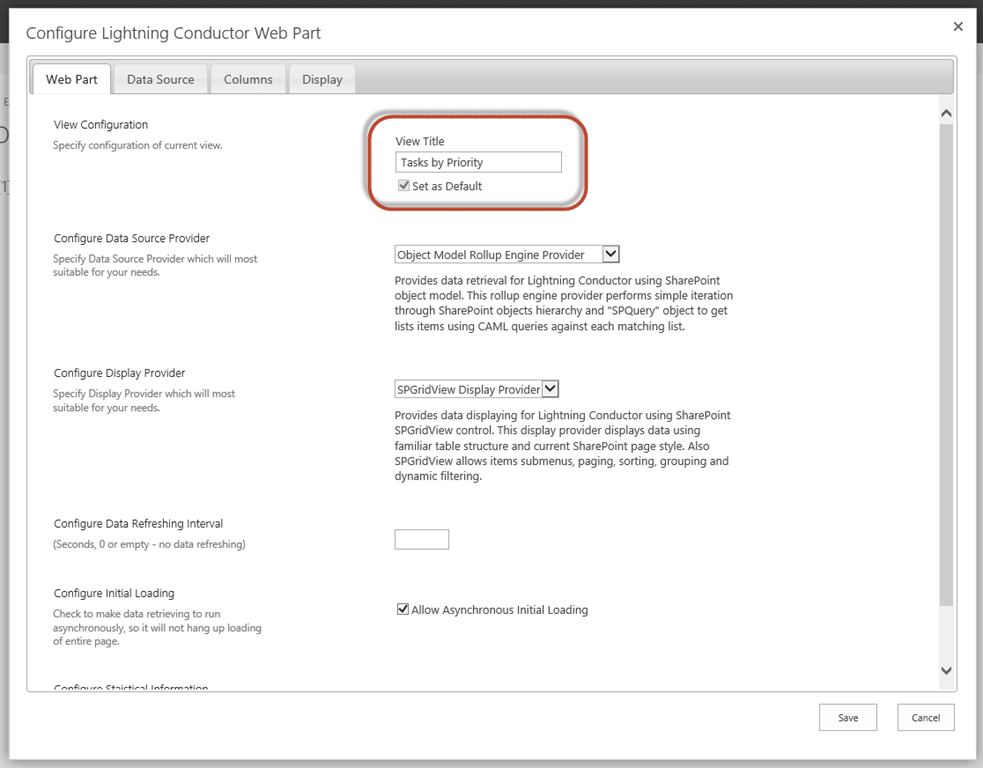
Task: Click the vertical scrollbar thumb
Action: [x=947, y=365]
